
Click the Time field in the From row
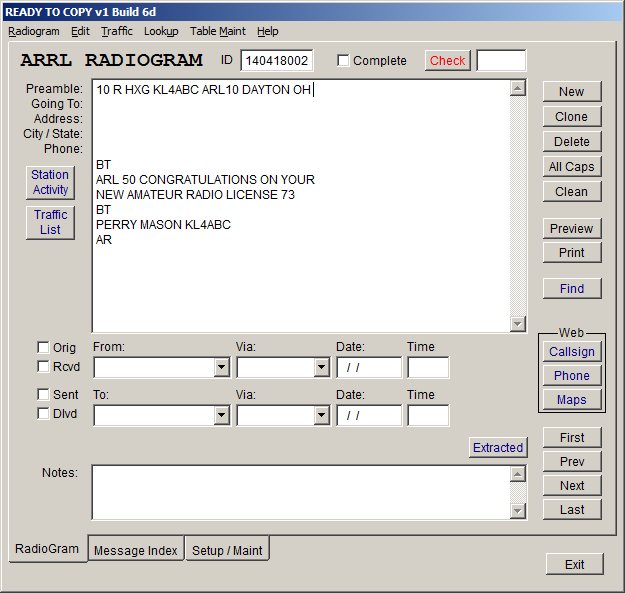pos(428,367)
